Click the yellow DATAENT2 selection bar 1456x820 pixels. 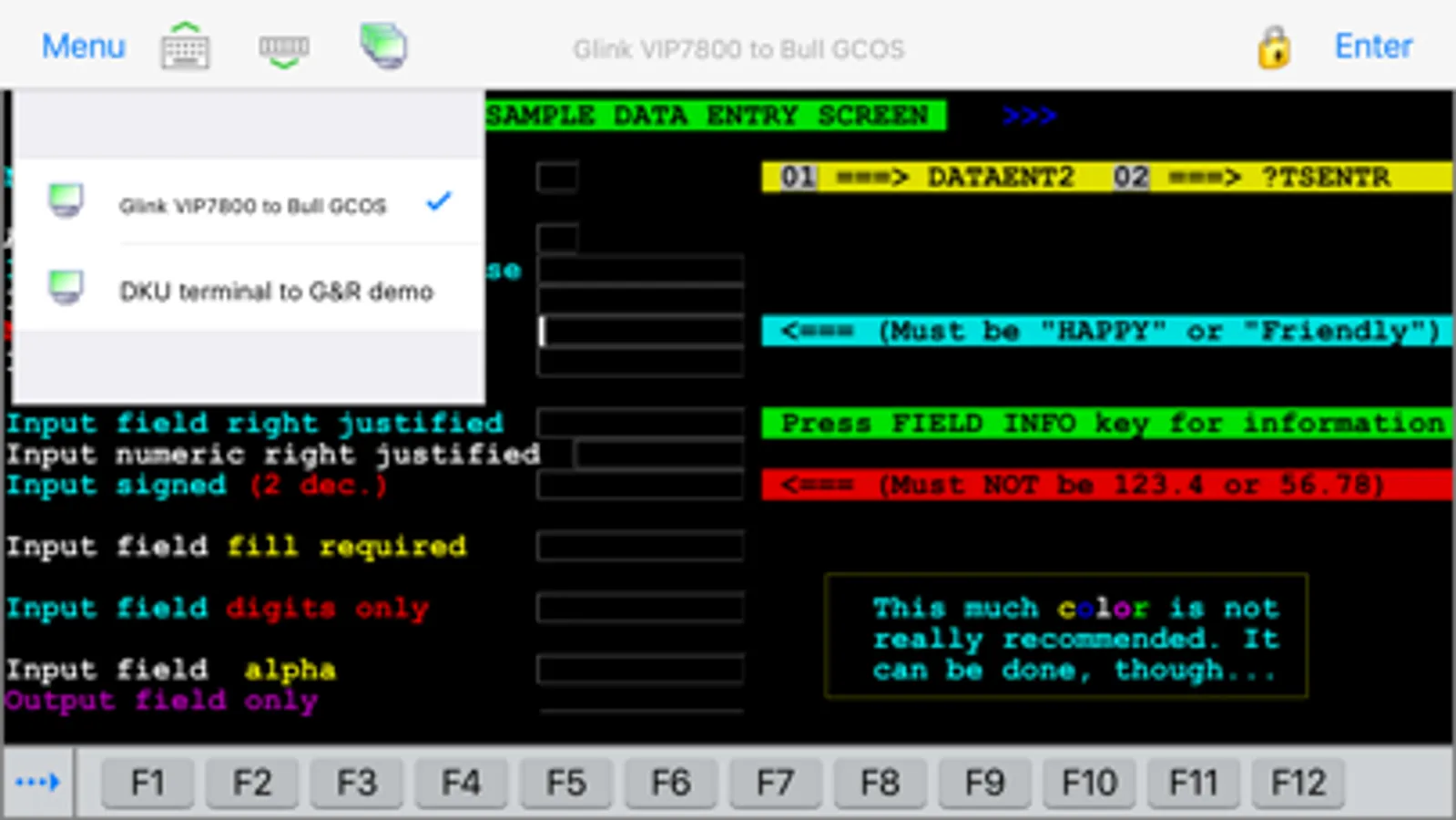click(x=1107, y=177)
